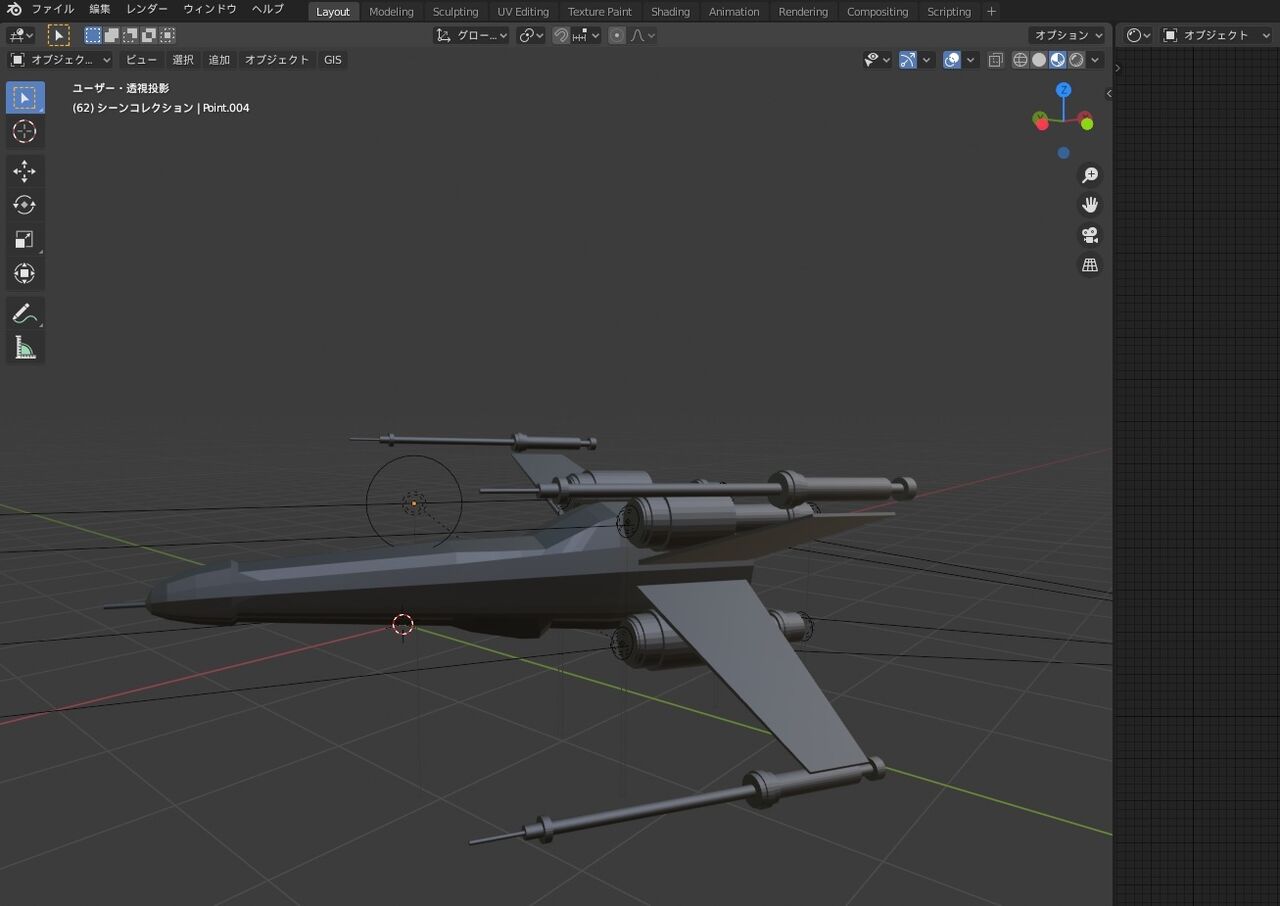
Task: Open the editor type dropdown
Action: [20, 35]
